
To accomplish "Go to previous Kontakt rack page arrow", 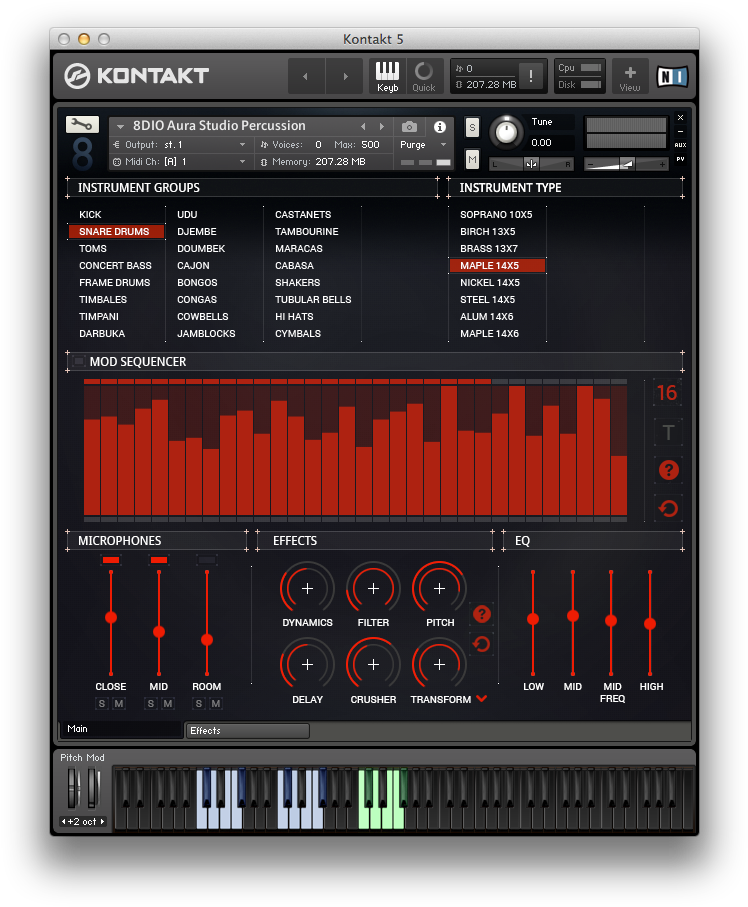I will point(305,76).
